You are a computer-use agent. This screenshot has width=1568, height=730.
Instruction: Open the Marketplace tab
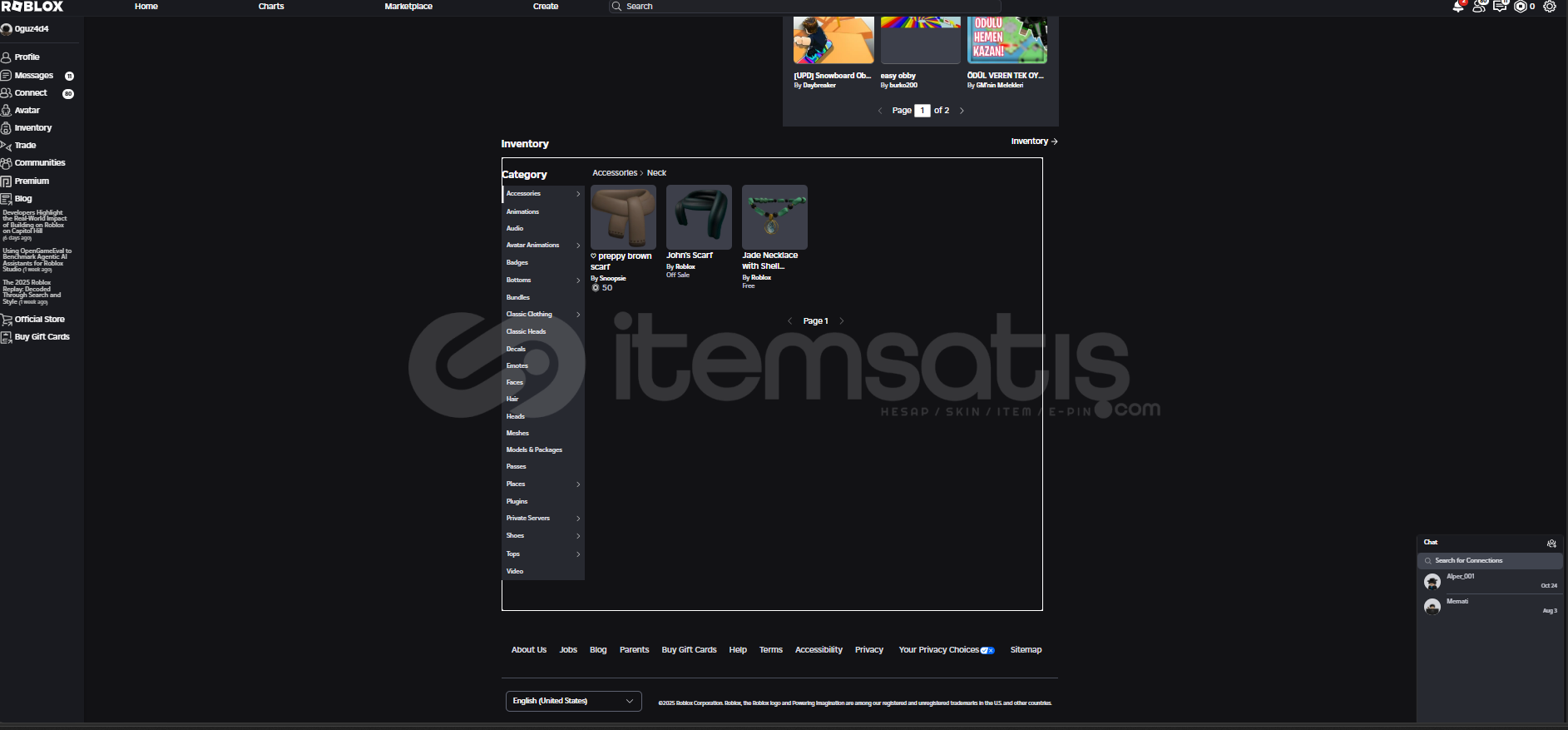(408, 7)
